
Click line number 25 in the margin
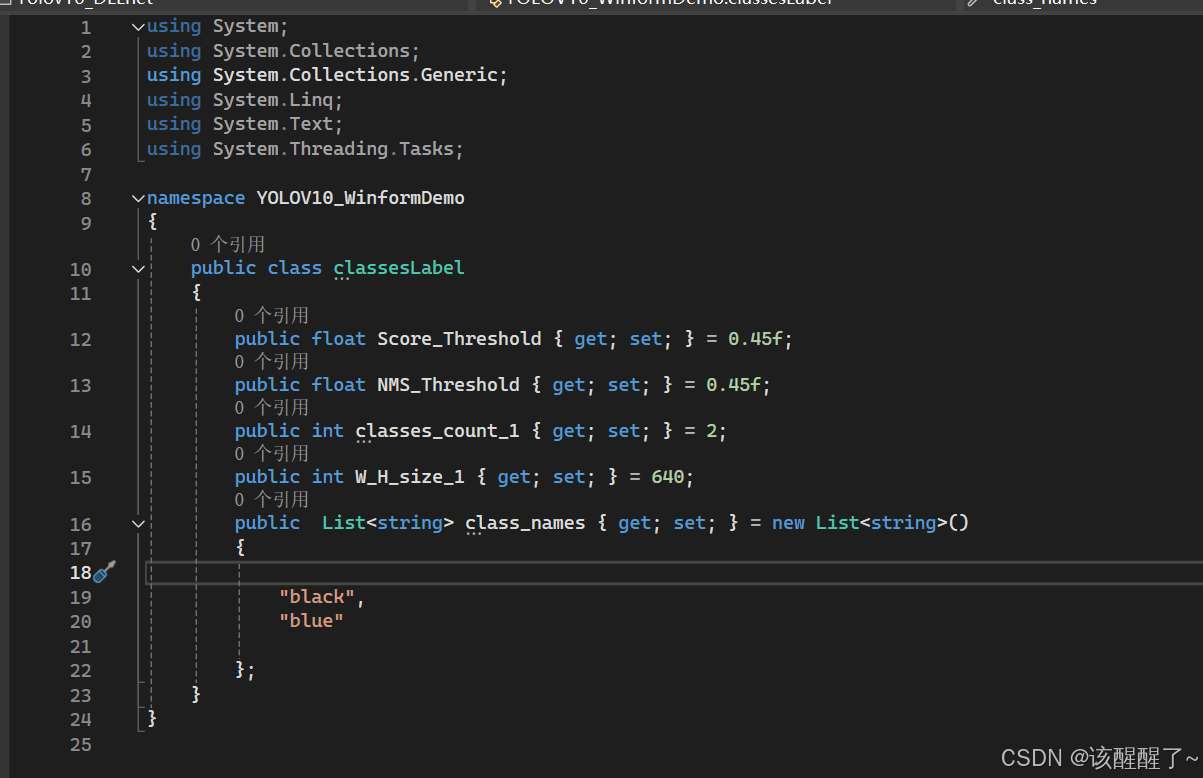81,745
